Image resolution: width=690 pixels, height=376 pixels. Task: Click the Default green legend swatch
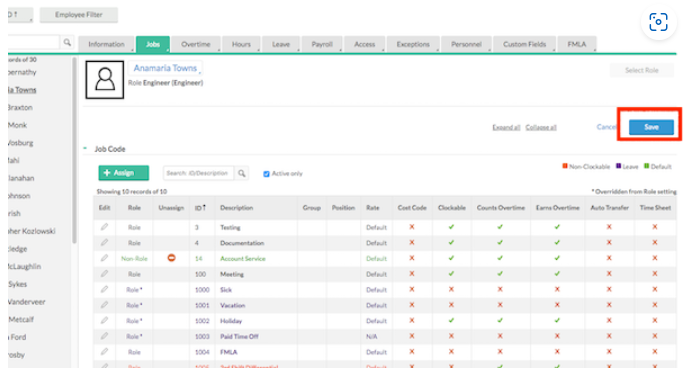pyautogui.click(x=646, y=166)
